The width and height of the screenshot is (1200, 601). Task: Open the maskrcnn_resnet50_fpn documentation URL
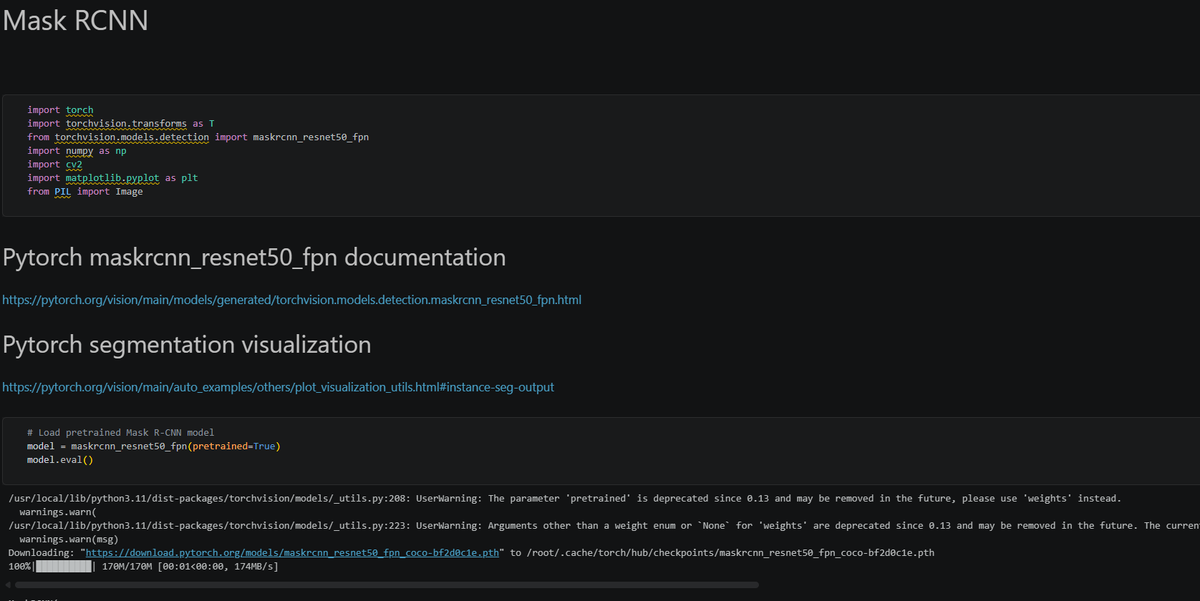[292, 299]
